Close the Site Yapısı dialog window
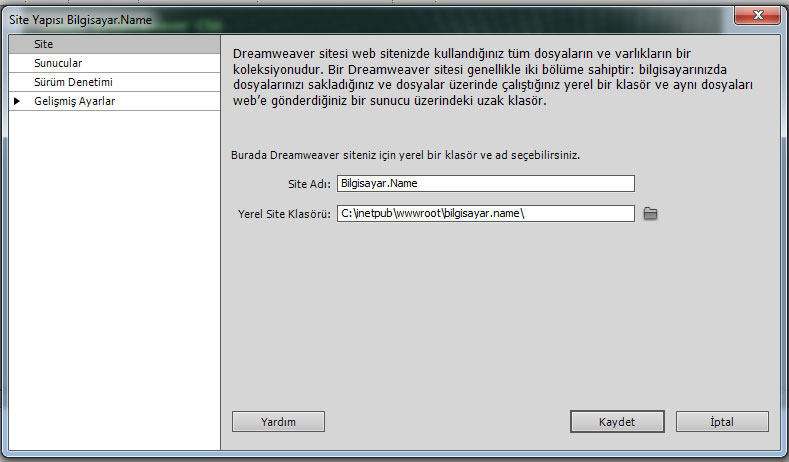 click(x=758, y=15)
